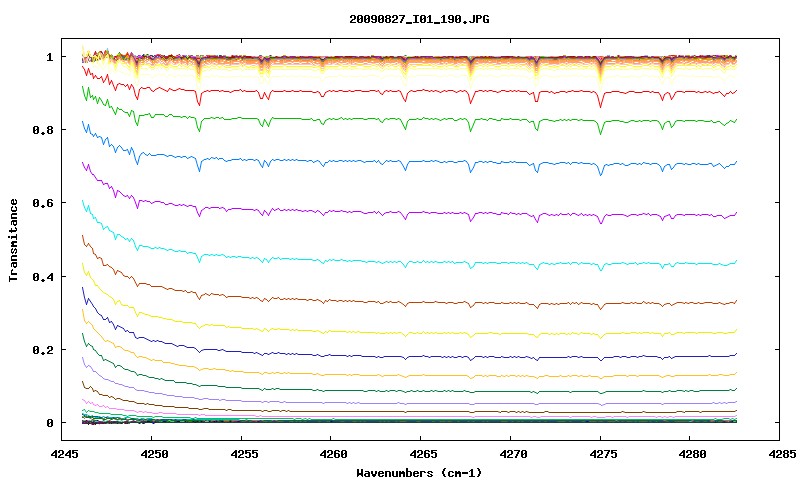Image resolution: width=800 pixels, height=480 pixels.
Task: Click x-axis tick label 4255
Action: pyautogui.click(x=243, y=454)
